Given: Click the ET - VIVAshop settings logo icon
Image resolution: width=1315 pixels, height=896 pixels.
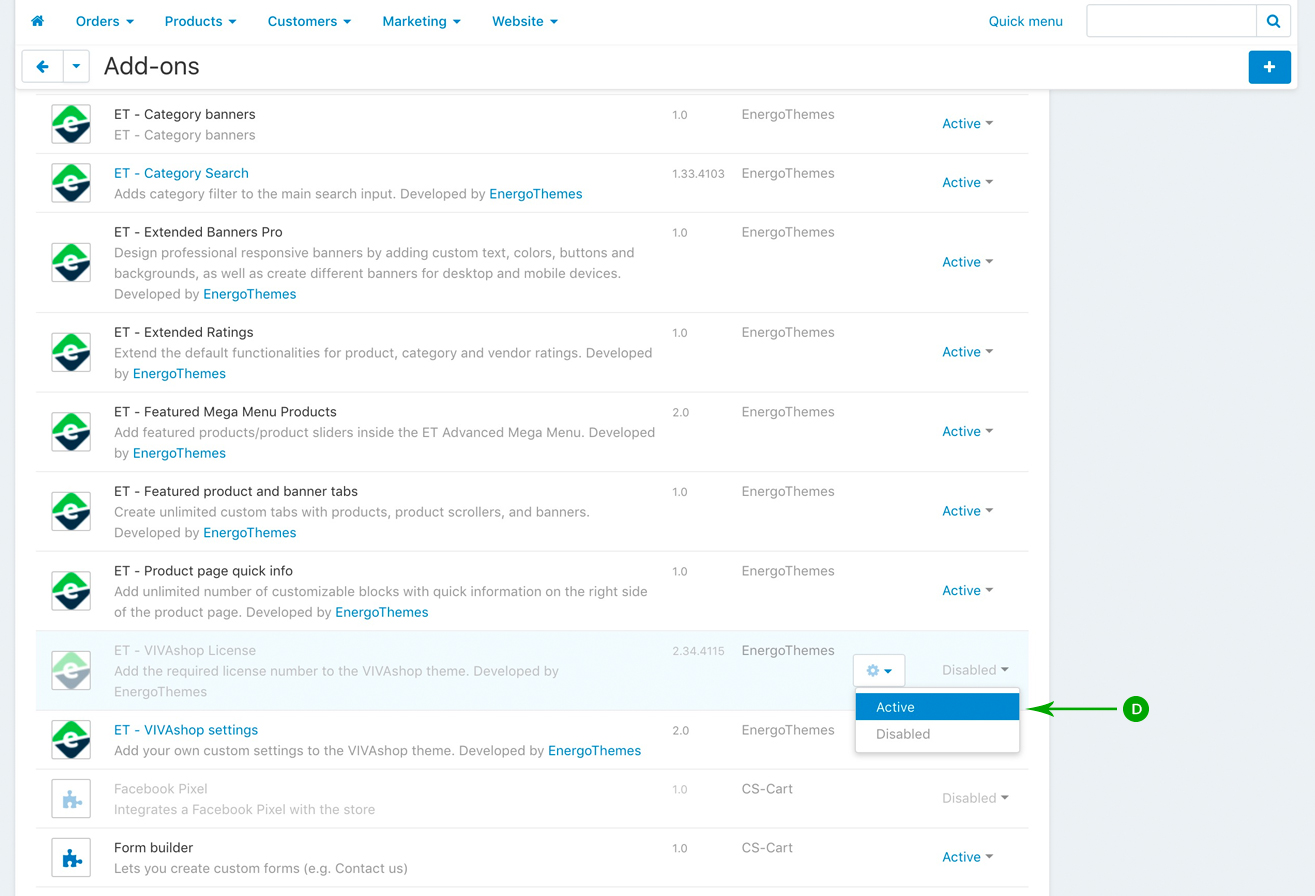Looking at the screenshot, I should [71, 739].
